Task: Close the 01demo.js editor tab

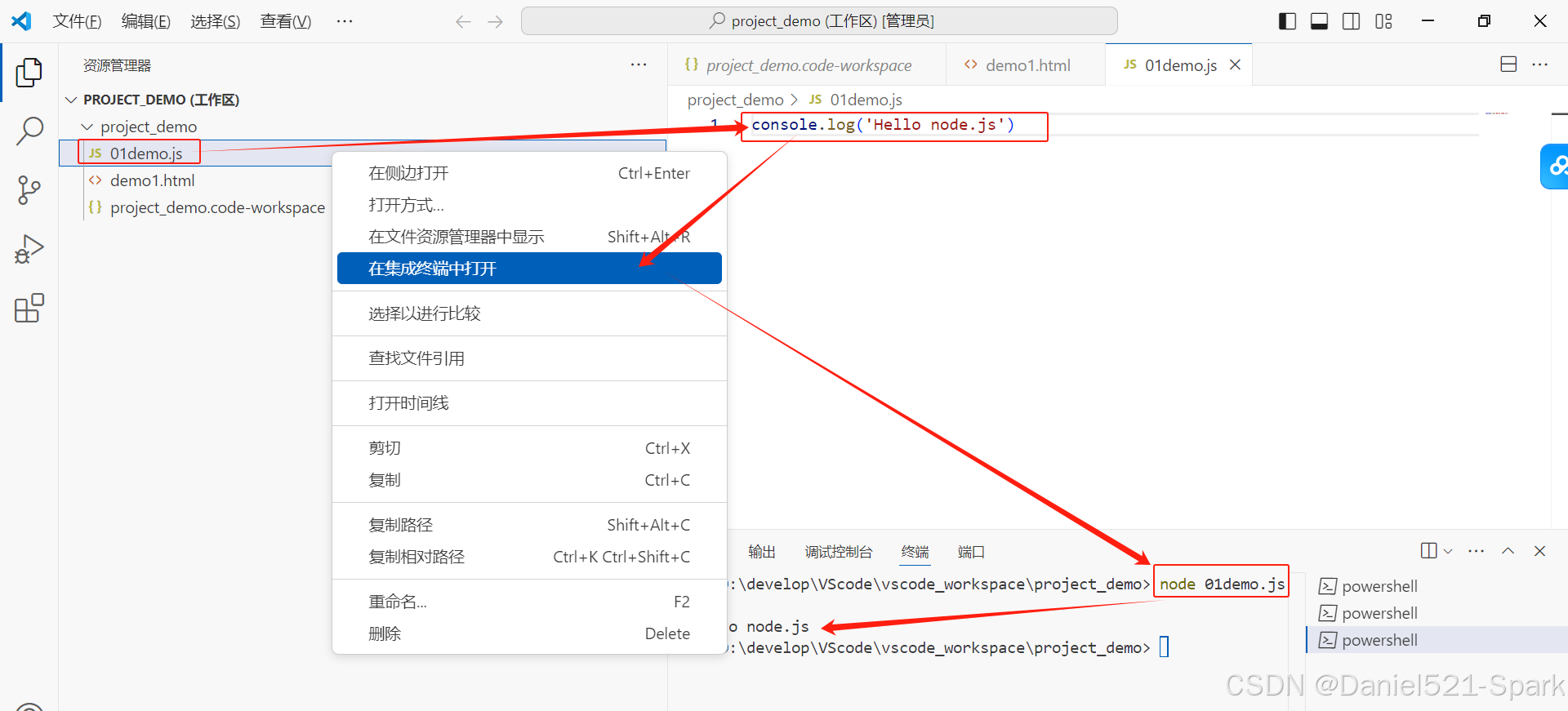Action: 1235,64
